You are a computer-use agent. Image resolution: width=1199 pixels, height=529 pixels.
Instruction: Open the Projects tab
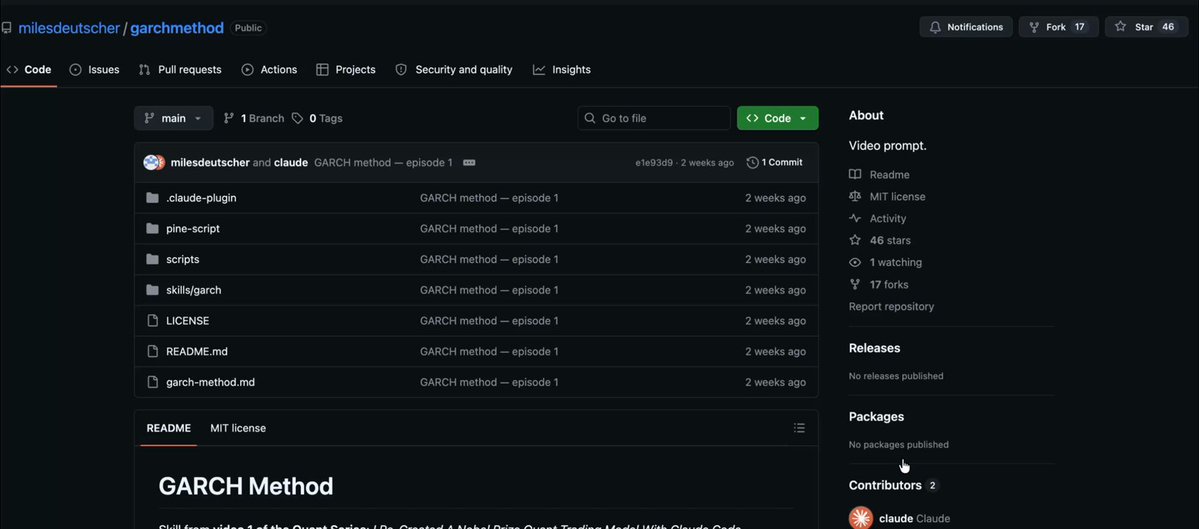pos(346,70)
